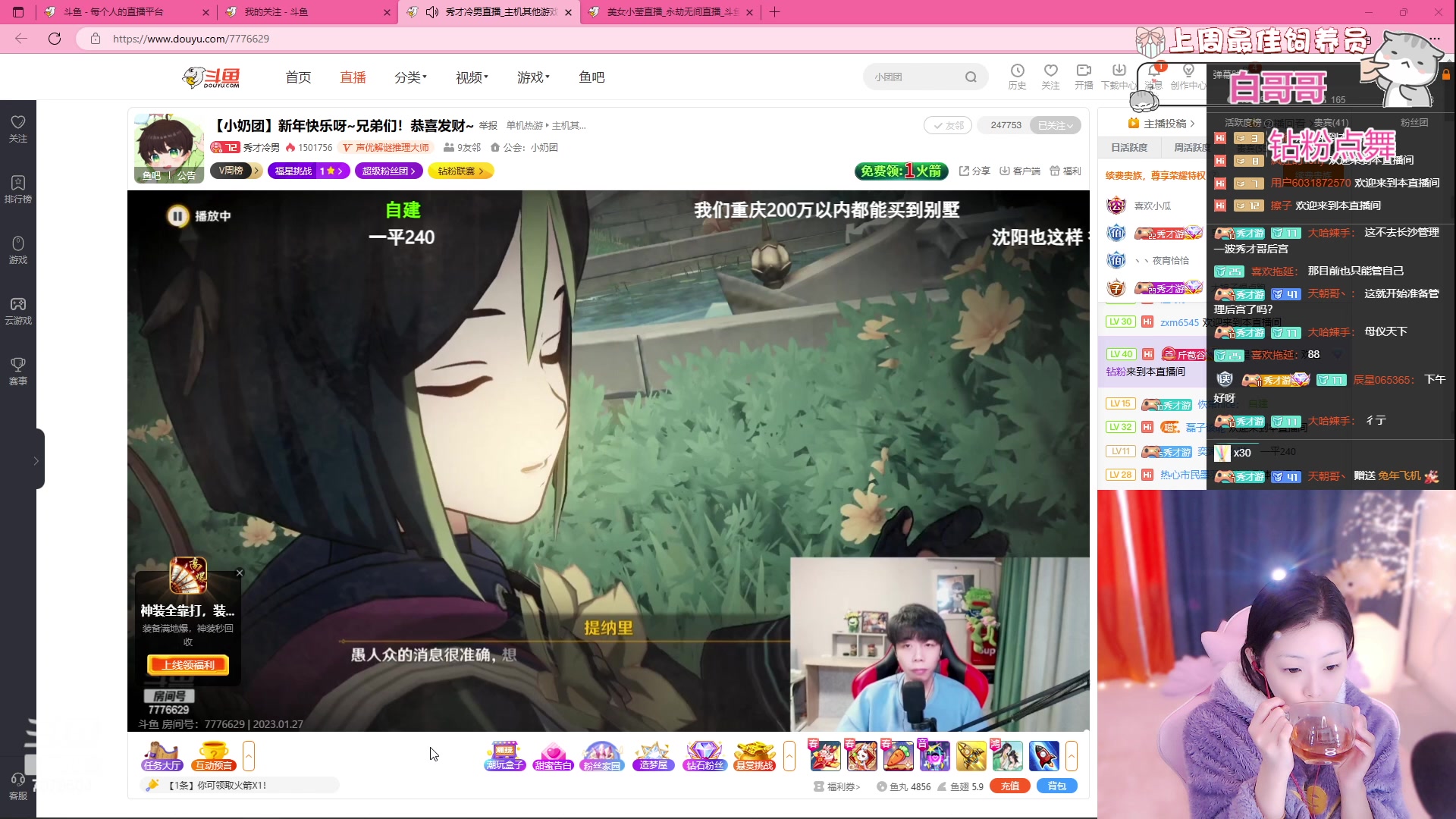Select the golden rocket gift icon

pos(971,756)
